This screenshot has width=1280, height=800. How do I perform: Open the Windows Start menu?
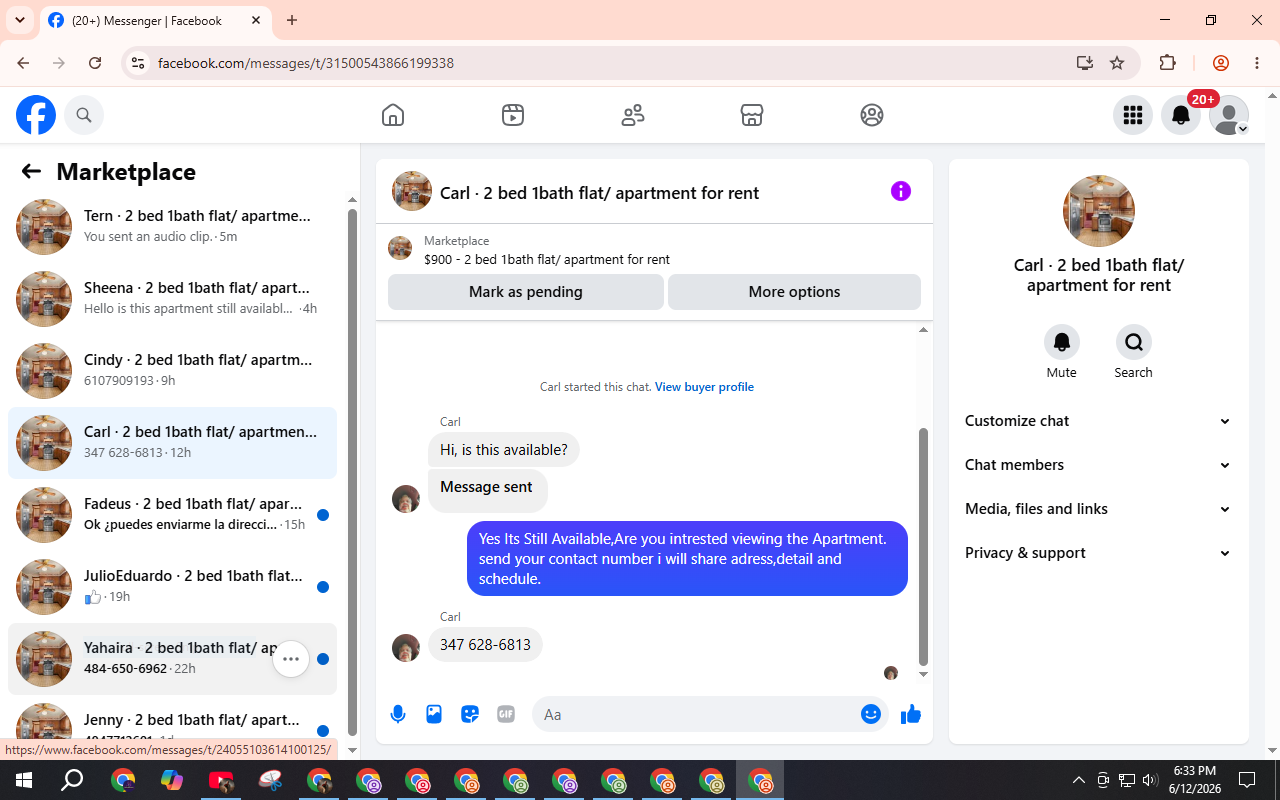tap(24, 780)
